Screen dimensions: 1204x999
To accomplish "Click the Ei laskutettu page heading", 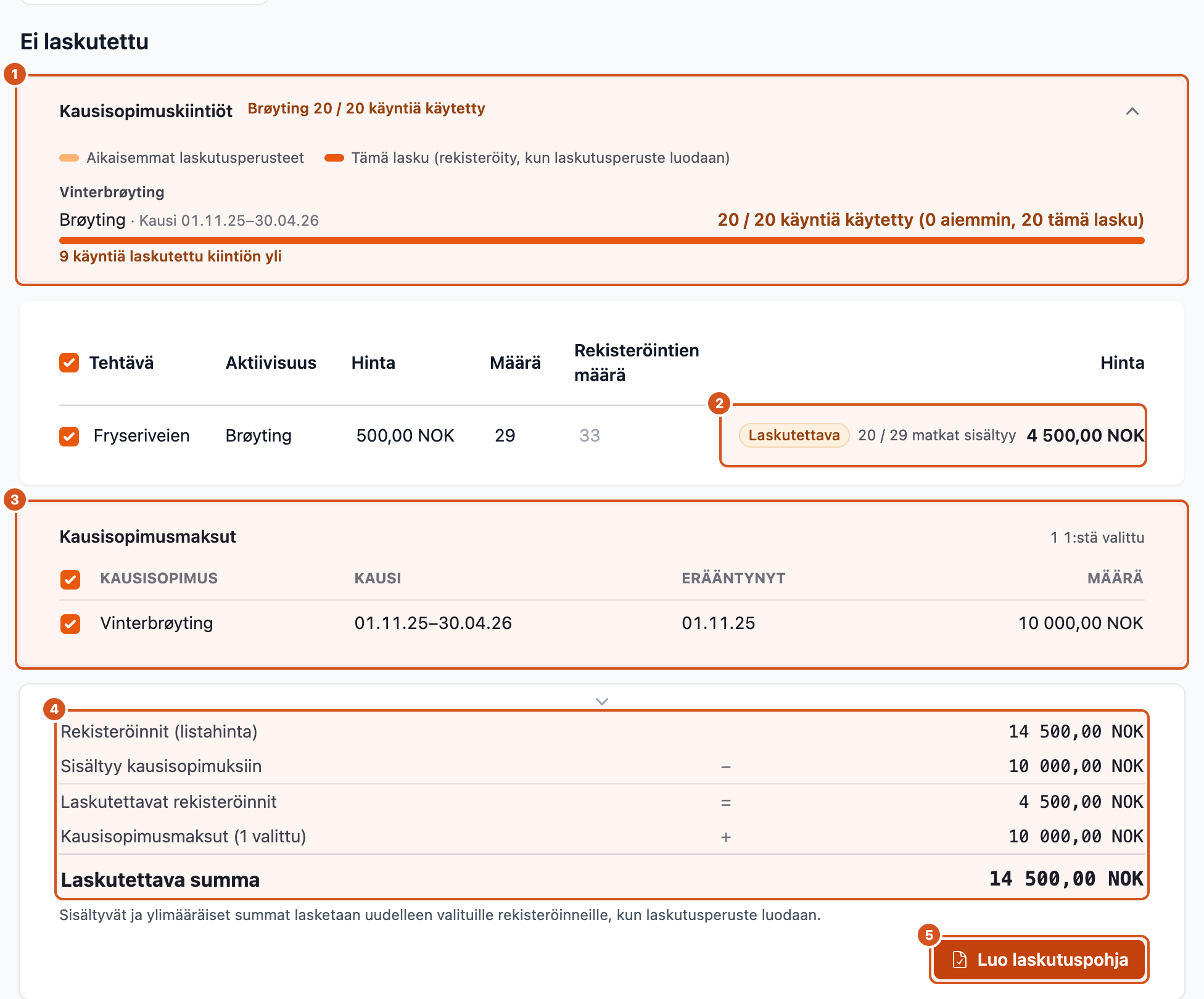I will [85, 41].
